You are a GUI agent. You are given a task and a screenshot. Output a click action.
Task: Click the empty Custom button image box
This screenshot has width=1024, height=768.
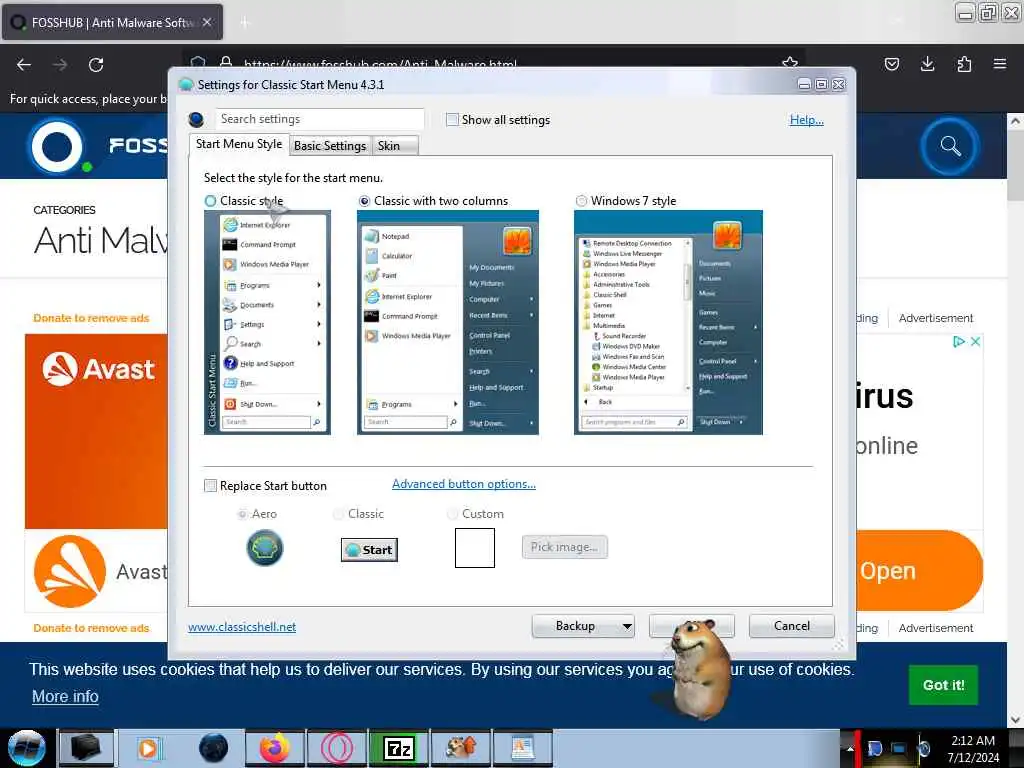[x=475, y=547]
